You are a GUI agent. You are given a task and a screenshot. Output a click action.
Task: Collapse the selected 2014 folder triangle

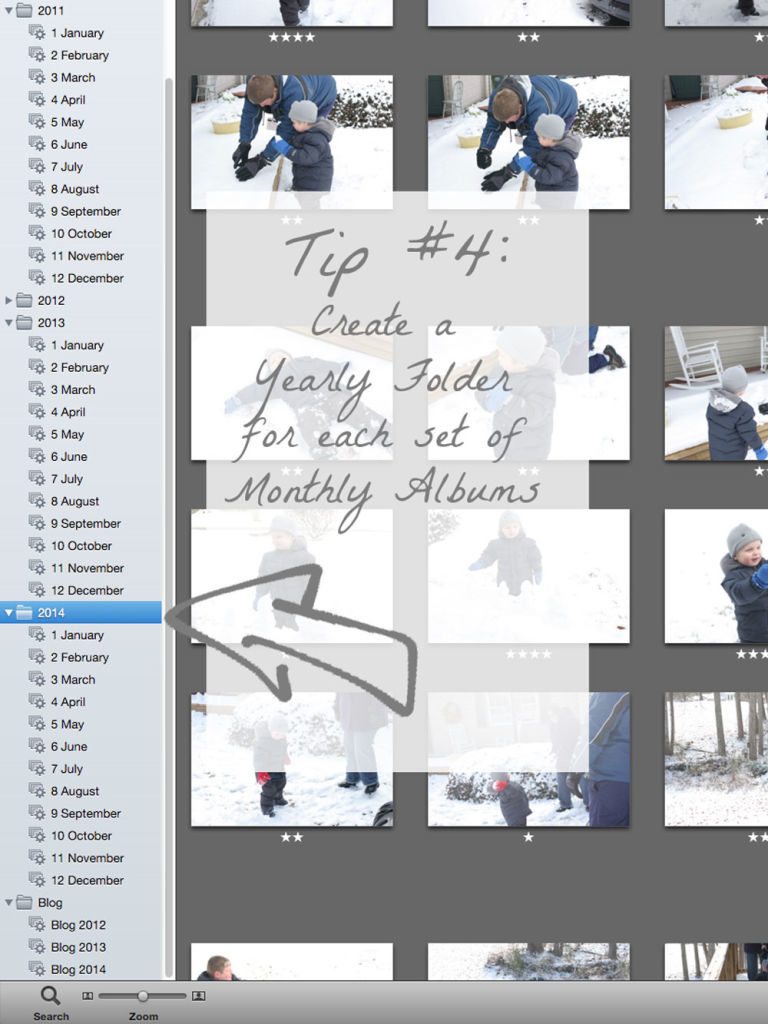[x=8, y=613]
